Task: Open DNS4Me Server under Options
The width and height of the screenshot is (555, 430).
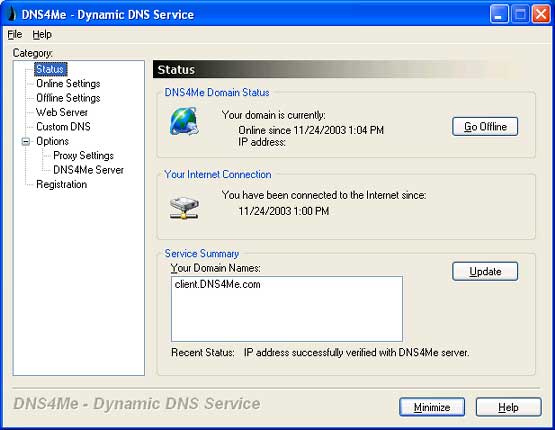Action: 88,170
